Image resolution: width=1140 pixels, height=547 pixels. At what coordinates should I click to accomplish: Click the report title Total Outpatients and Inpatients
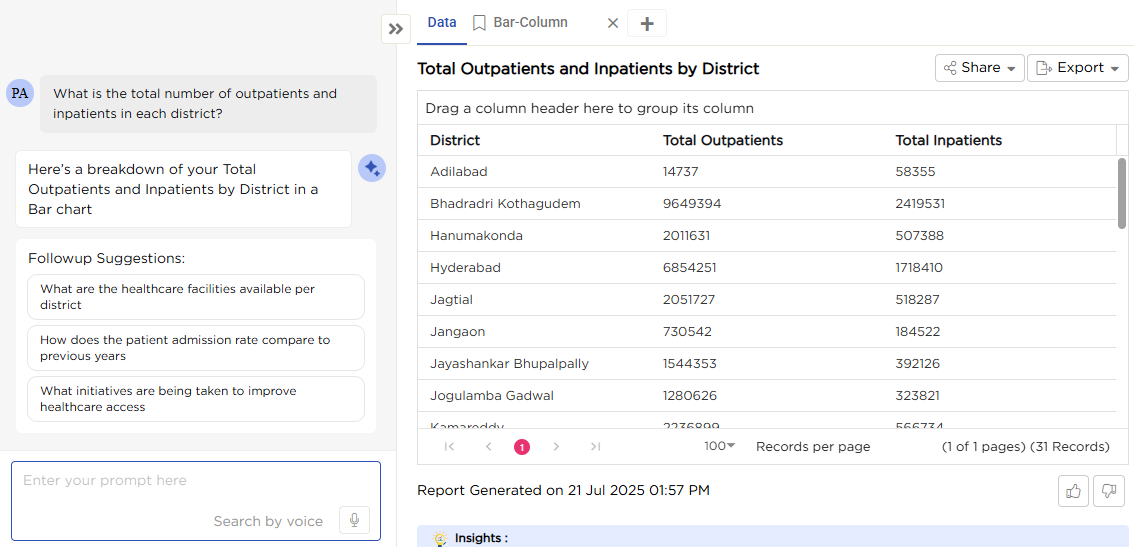[588, 69]
